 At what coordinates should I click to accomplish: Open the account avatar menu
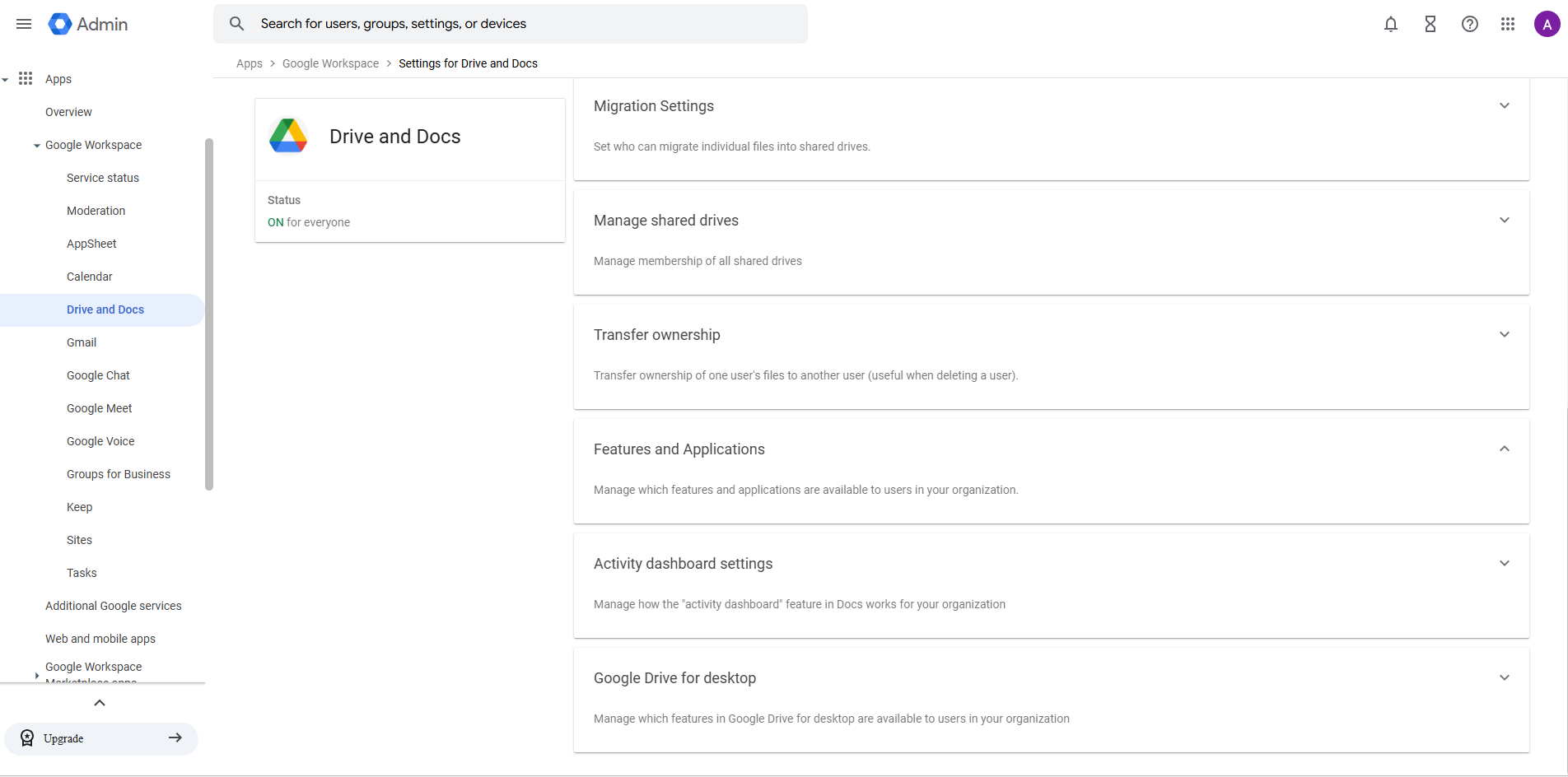pos(1547,24)
